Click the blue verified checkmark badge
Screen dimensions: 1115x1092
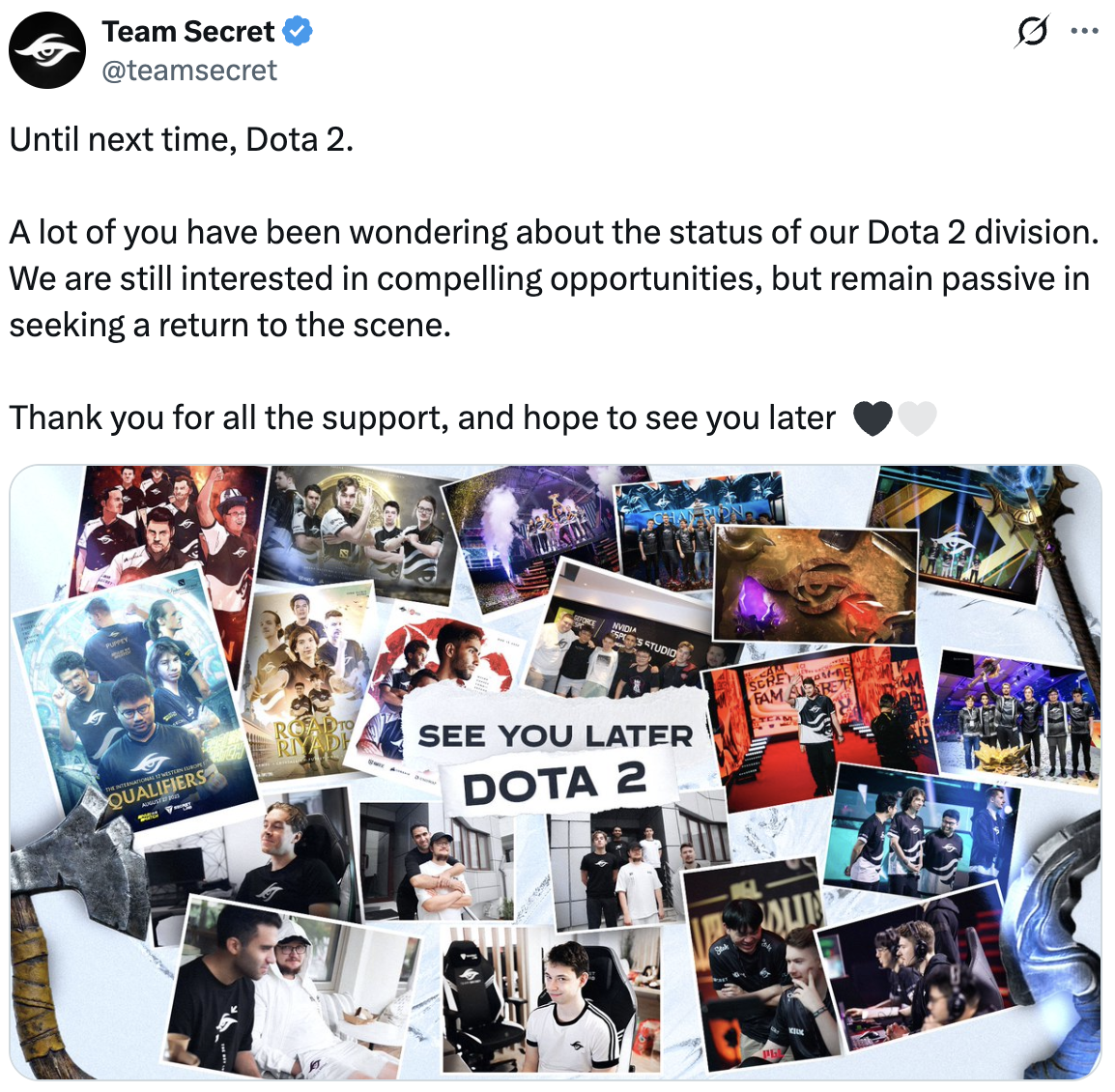tap(298, 32)
